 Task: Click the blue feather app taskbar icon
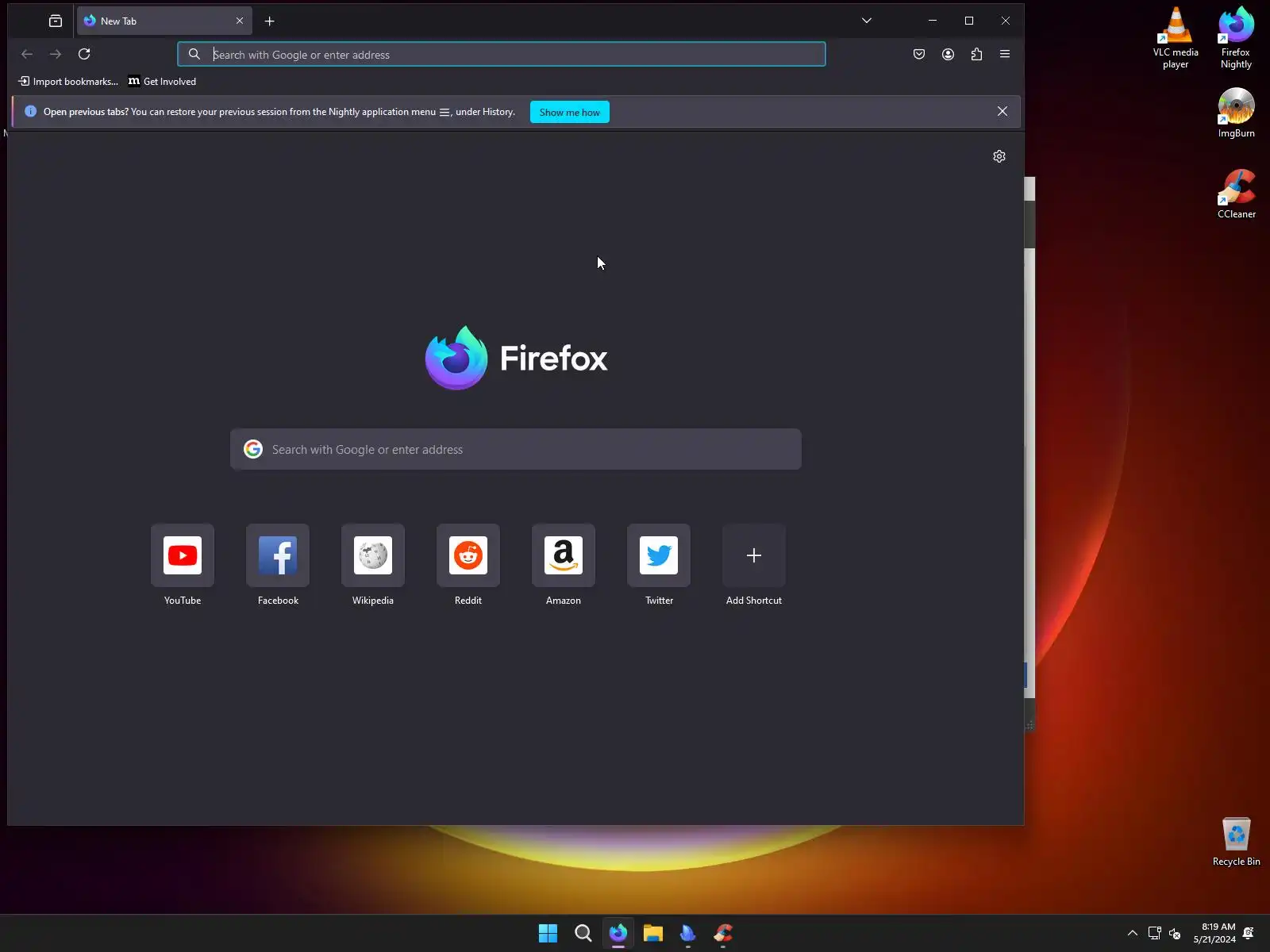[688, 933]
